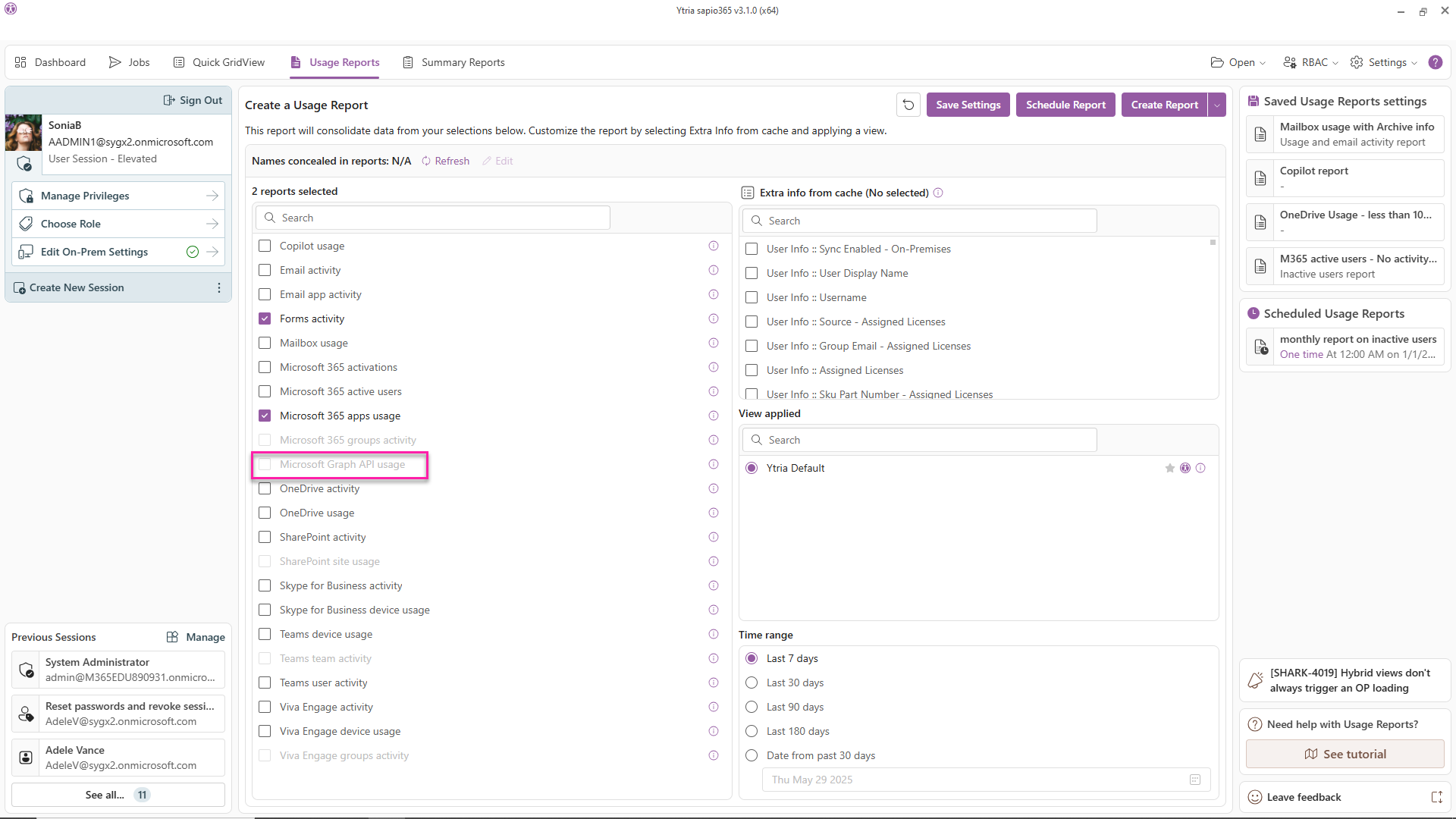Image resolution: width=1456 pixels, height=819 pixels.
Task: Expand the Create Report dropdown arrow
Action: pos(1217,105)
